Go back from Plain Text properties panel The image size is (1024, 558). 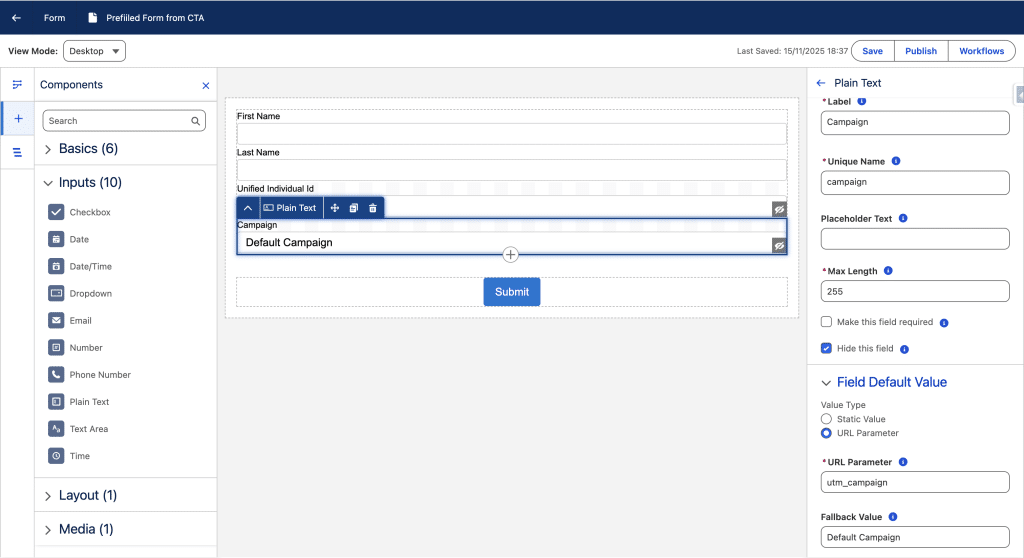(821, 83)
